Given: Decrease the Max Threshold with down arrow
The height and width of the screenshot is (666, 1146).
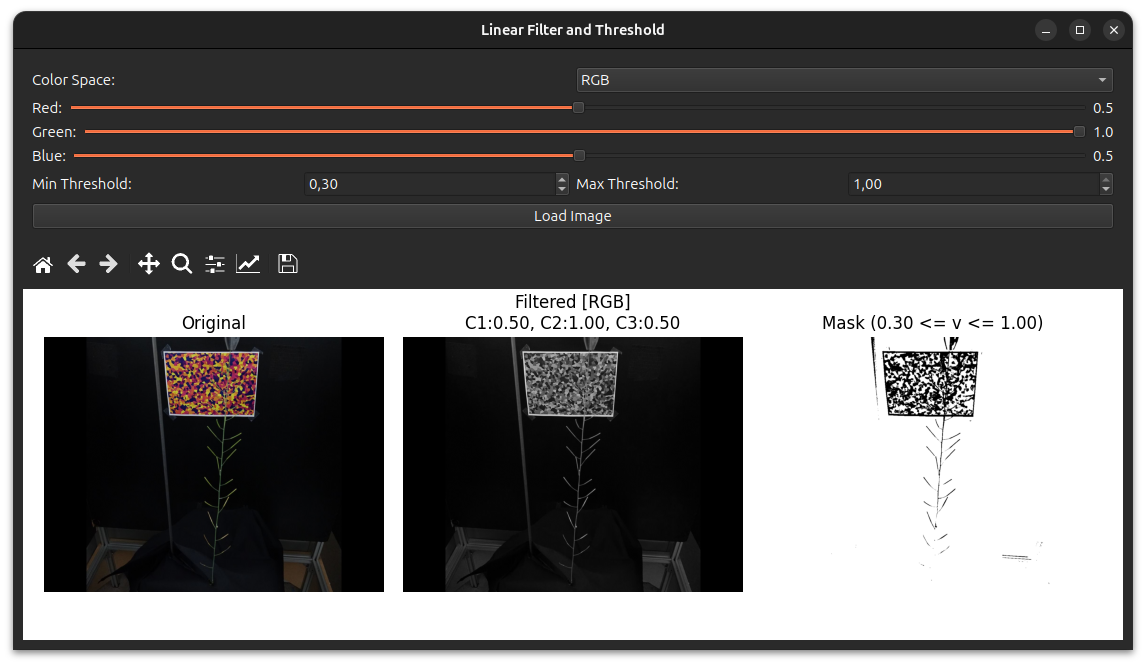Looking at the screenshot, I should point(1106,189).
